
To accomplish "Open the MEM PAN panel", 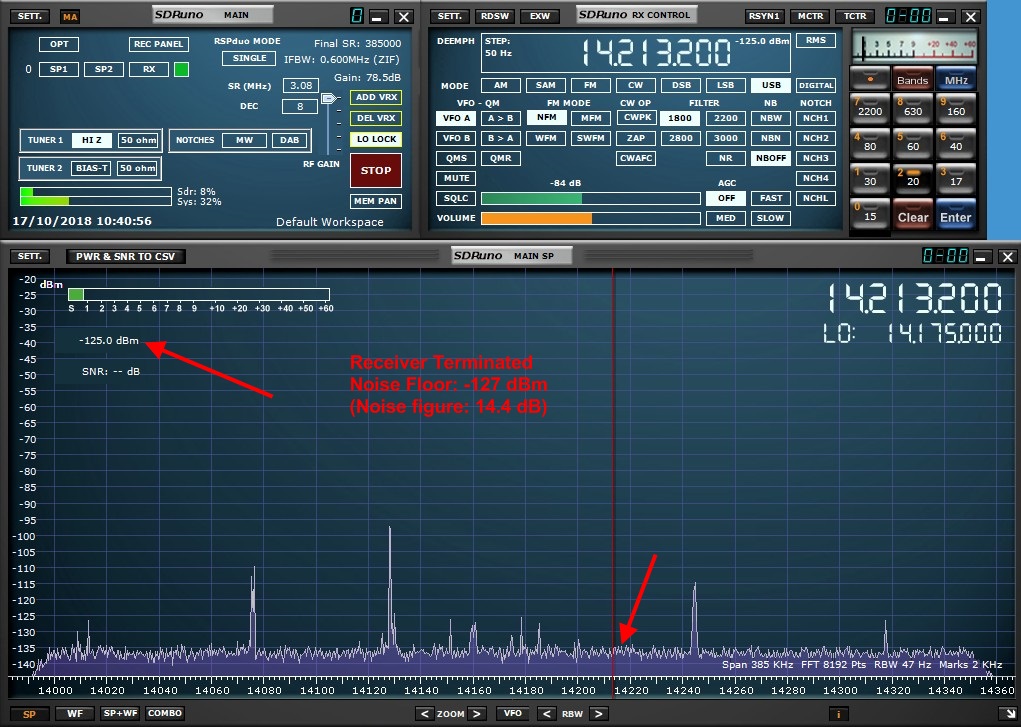I will coord(376,201).
